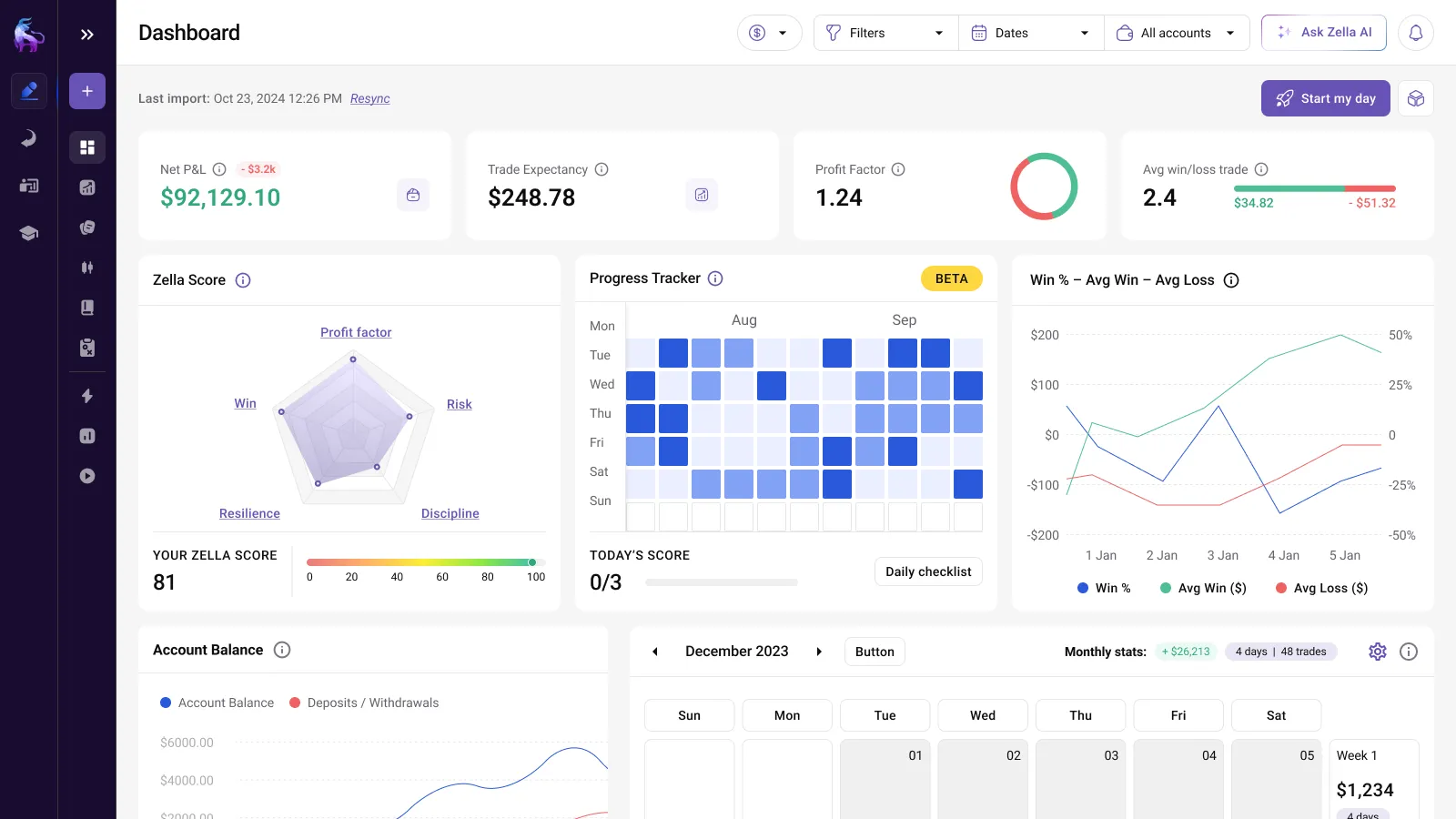Open the Filters dropdown
The width and height of the screenshot is (1456, 819).
point(885,33)
